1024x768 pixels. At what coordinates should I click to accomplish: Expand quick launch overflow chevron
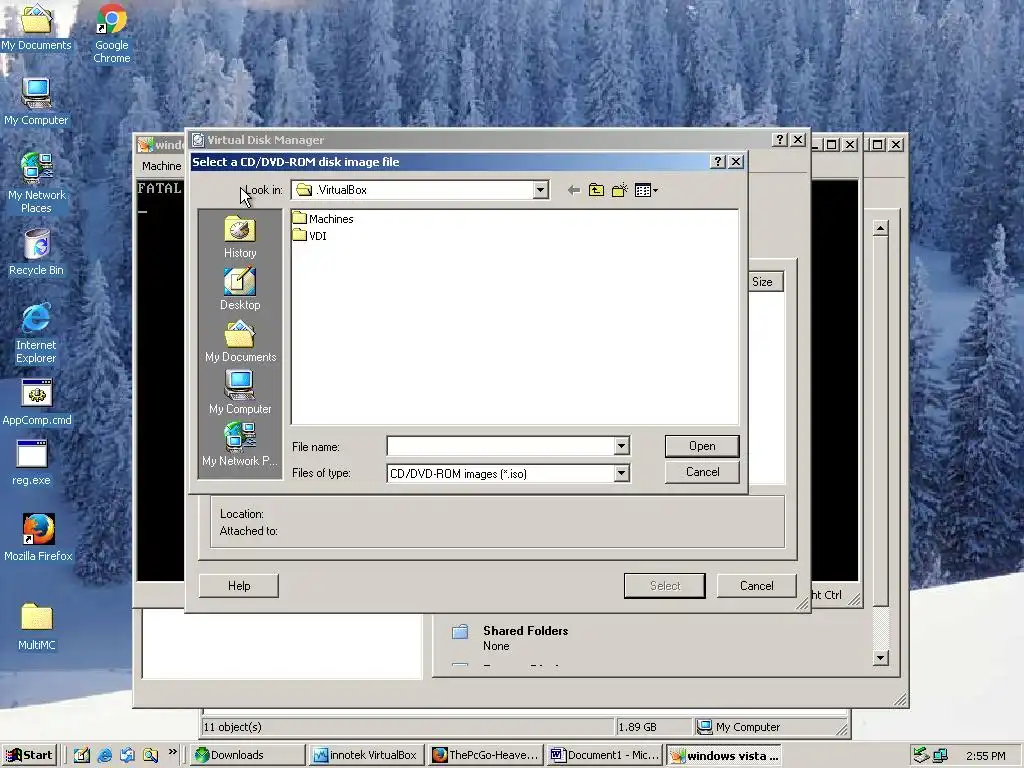tap(172, 752)
